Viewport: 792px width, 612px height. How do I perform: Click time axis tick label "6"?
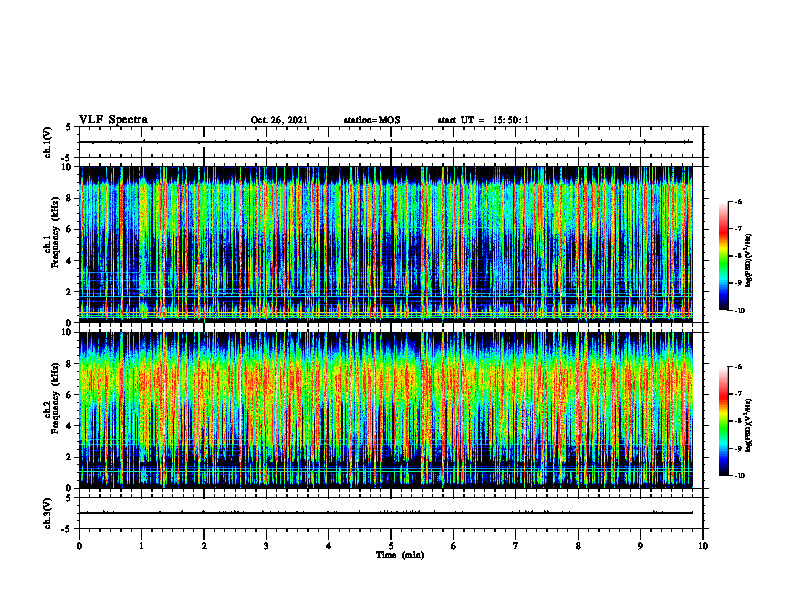454,546
